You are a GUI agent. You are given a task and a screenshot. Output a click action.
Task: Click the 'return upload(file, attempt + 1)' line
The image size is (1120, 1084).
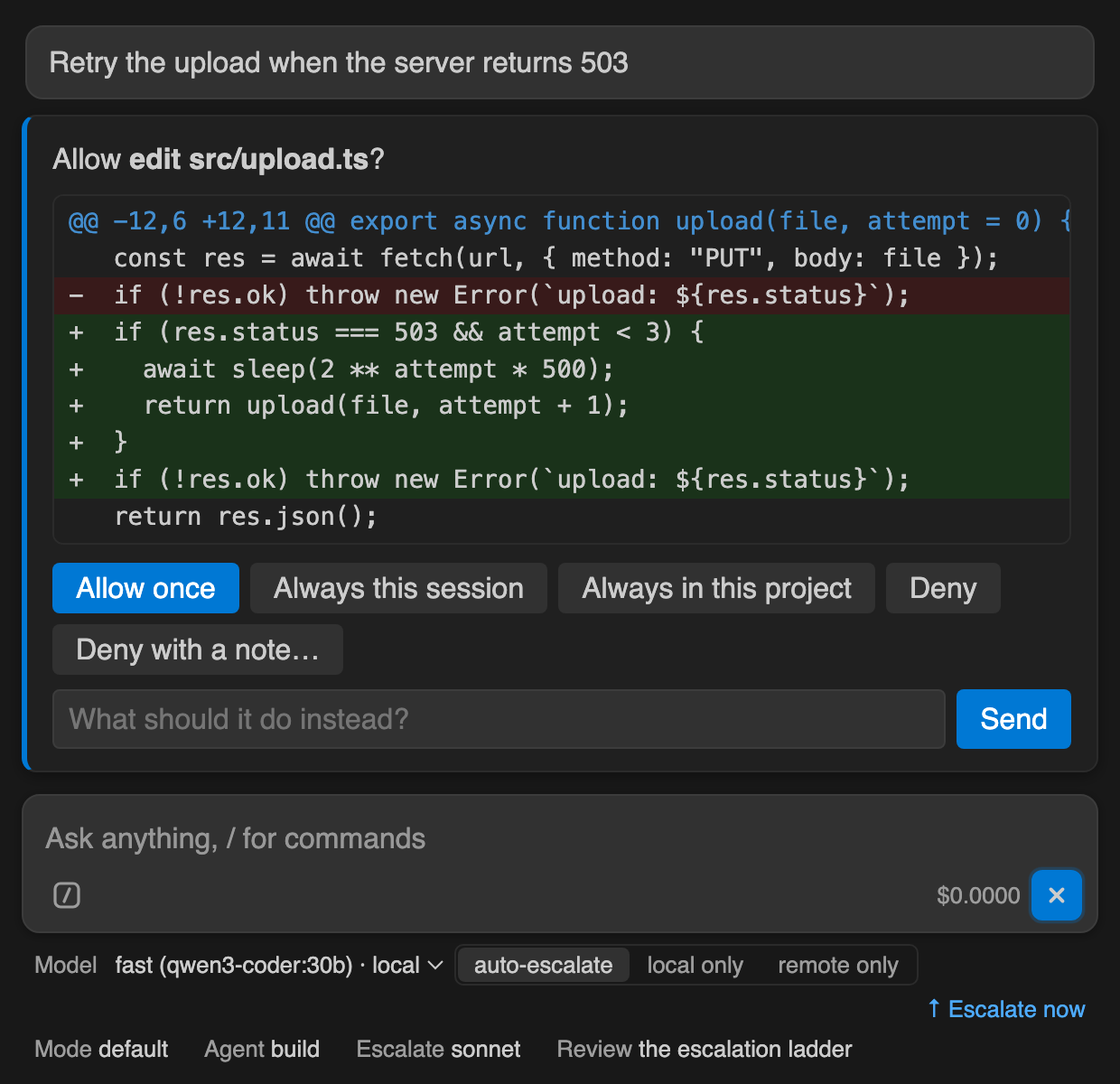click(x=562, y=406)
